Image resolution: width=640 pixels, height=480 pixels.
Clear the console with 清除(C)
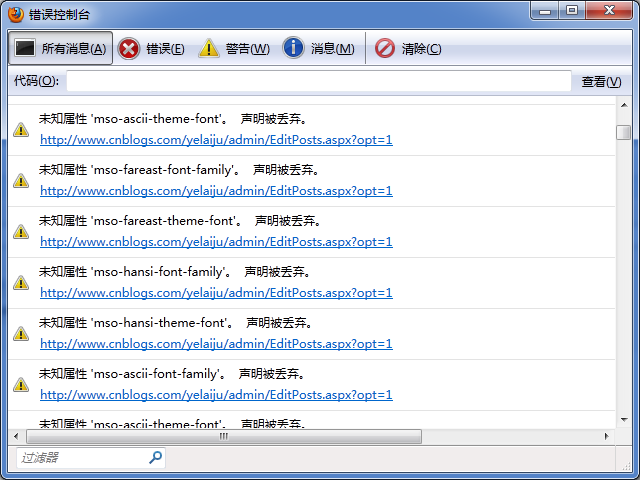tap(408, 49)
